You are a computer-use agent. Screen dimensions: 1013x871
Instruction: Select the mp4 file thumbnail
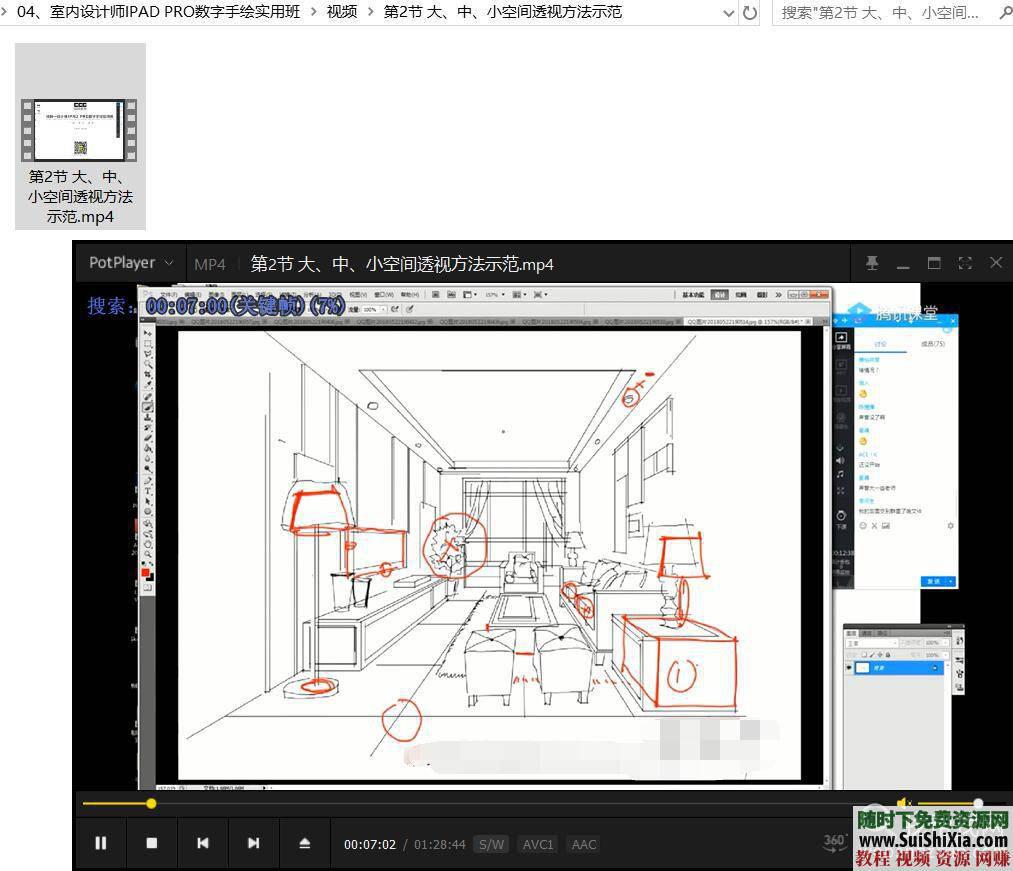coord(79,130)
